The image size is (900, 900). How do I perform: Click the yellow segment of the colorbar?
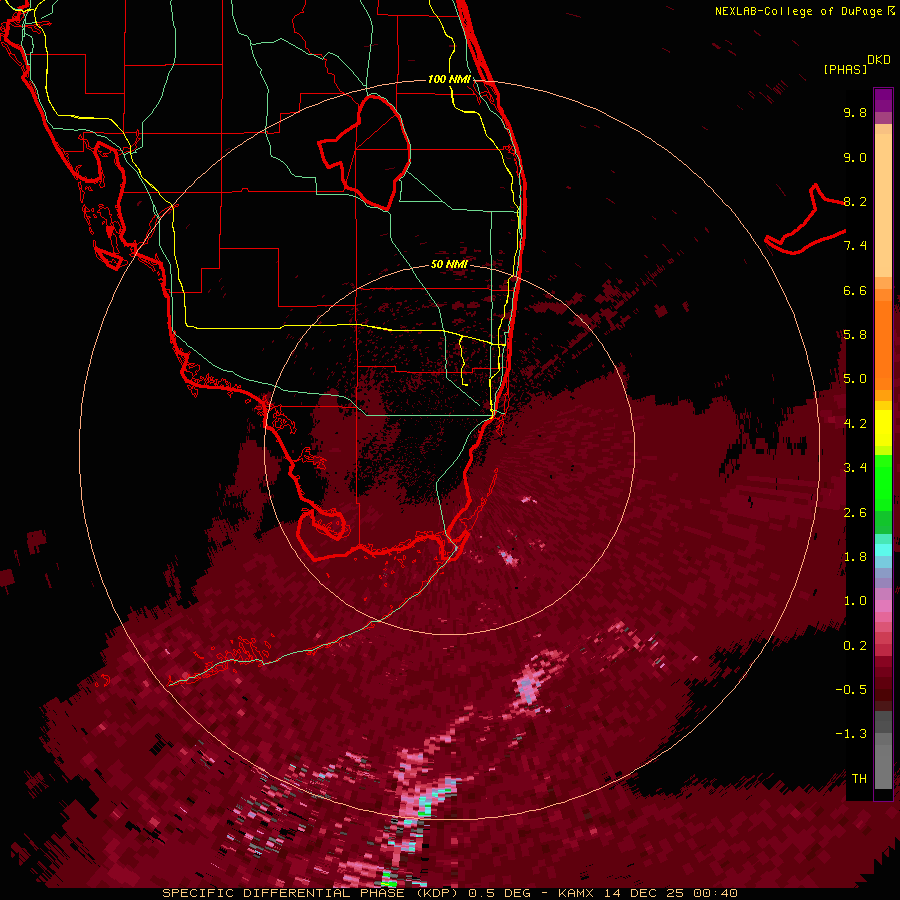click(x=883, y=428)
